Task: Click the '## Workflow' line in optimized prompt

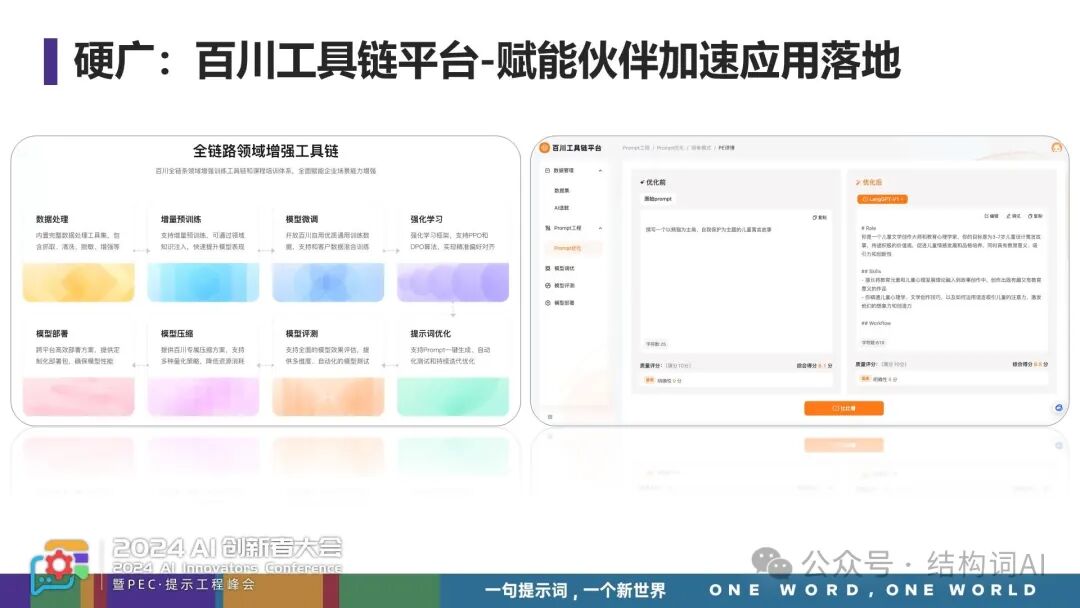Action: coord(875,323)
